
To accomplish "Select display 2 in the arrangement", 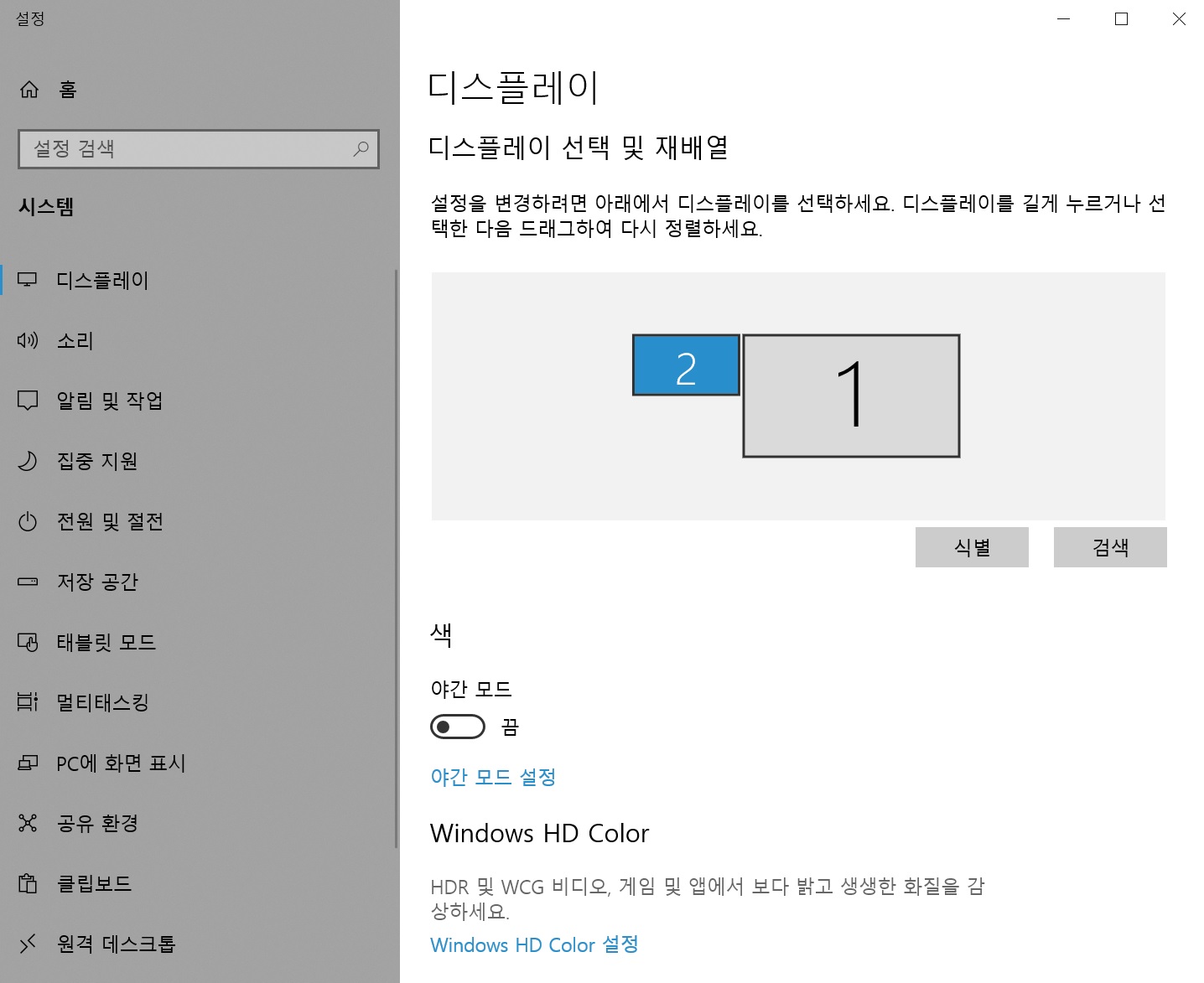I will [x=686, y=365].
